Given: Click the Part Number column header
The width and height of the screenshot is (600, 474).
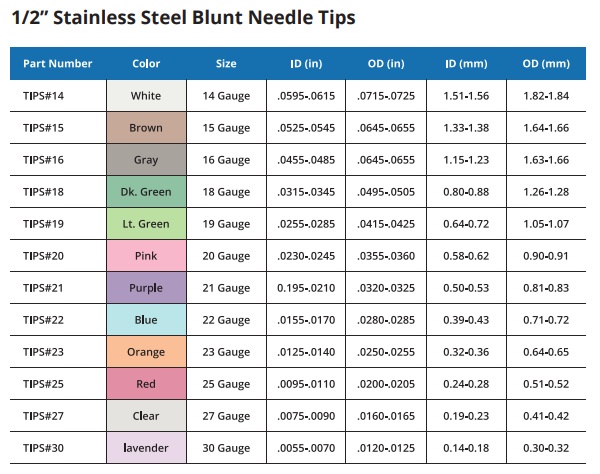Looking at the screenshot, I should coord(57,64).
